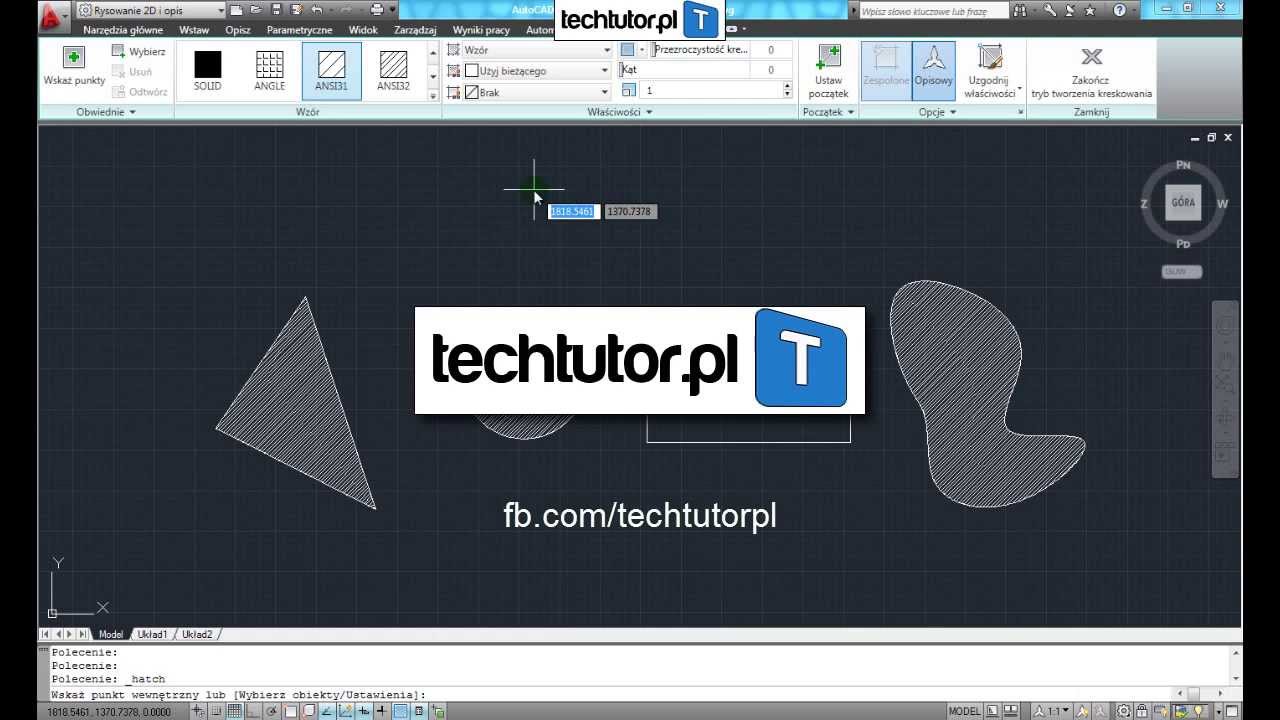Viewport: 1280px width, 720px height.
Task: Click the undo arrow icon
Action: 317,10
